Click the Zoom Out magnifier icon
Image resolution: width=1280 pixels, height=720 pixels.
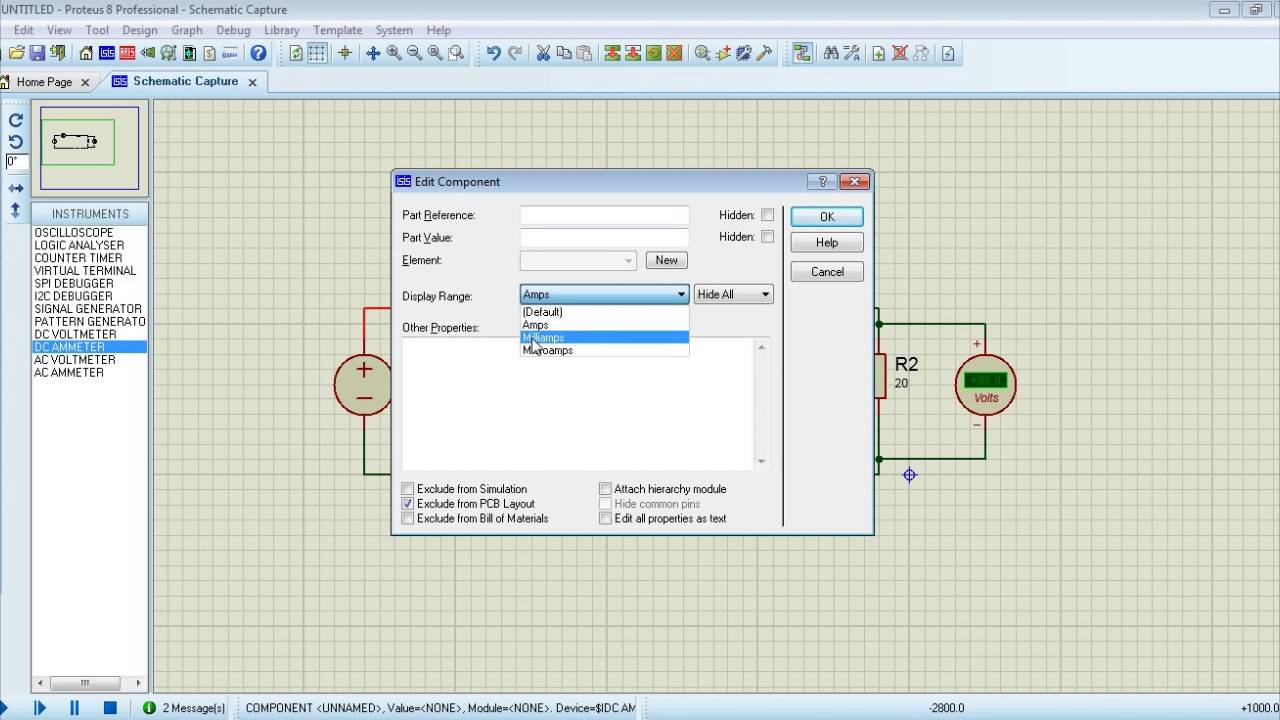coord(414,53)
